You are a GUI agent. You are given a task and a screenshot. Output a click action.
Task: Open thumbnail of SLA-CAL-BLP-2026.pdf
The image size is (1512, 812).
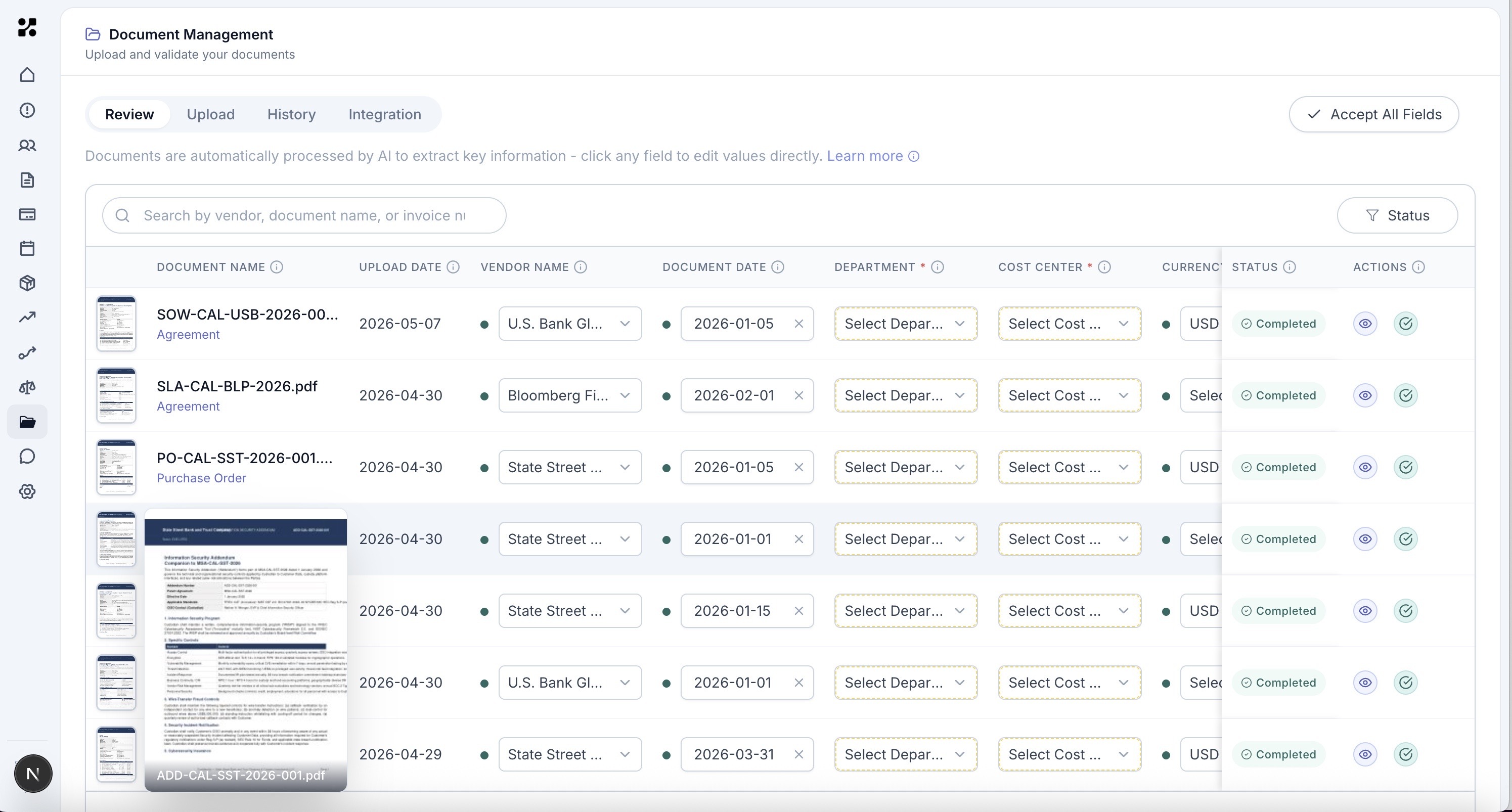coord(116,395)
